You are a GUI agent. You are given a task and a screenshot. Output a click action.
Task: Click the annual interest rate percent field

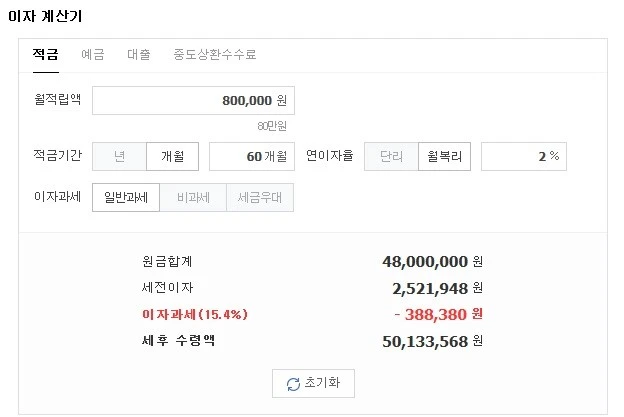click(x=524, y=156)
